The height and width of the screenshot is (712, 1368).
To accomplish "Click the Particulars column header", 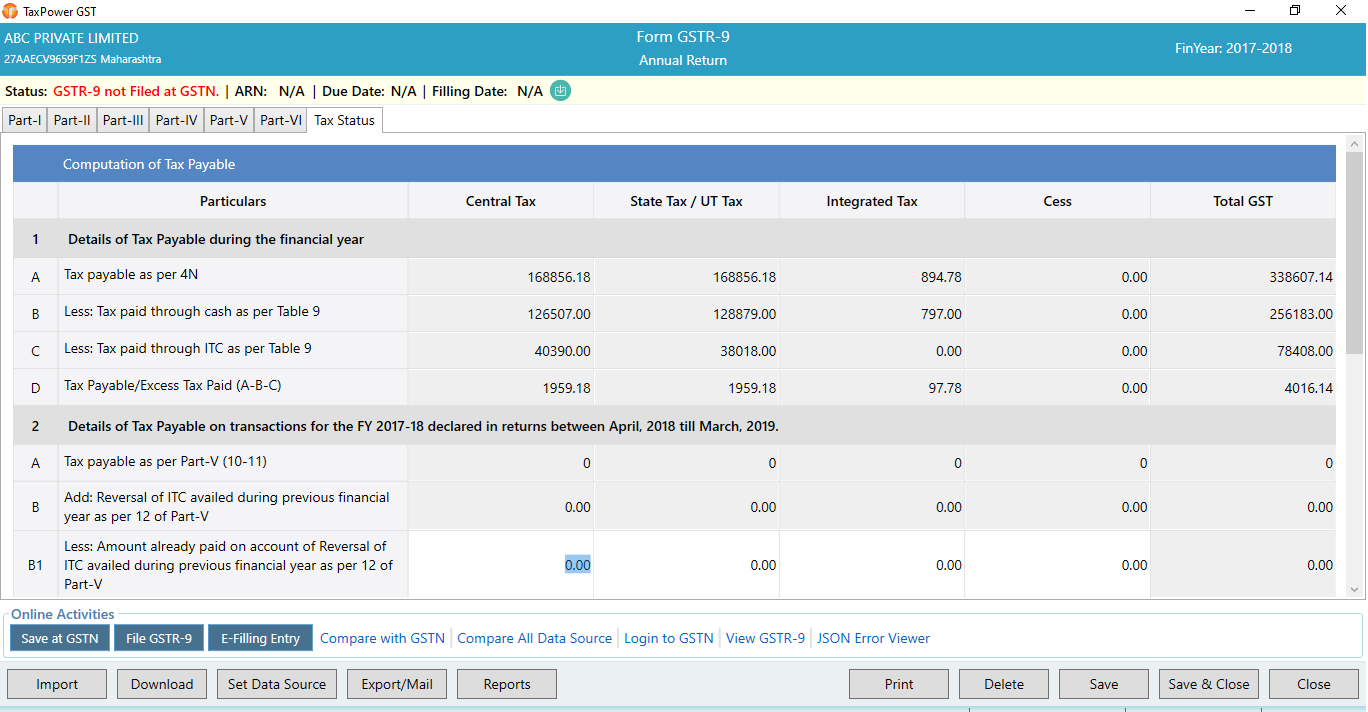I will click(x=233, y=201).
